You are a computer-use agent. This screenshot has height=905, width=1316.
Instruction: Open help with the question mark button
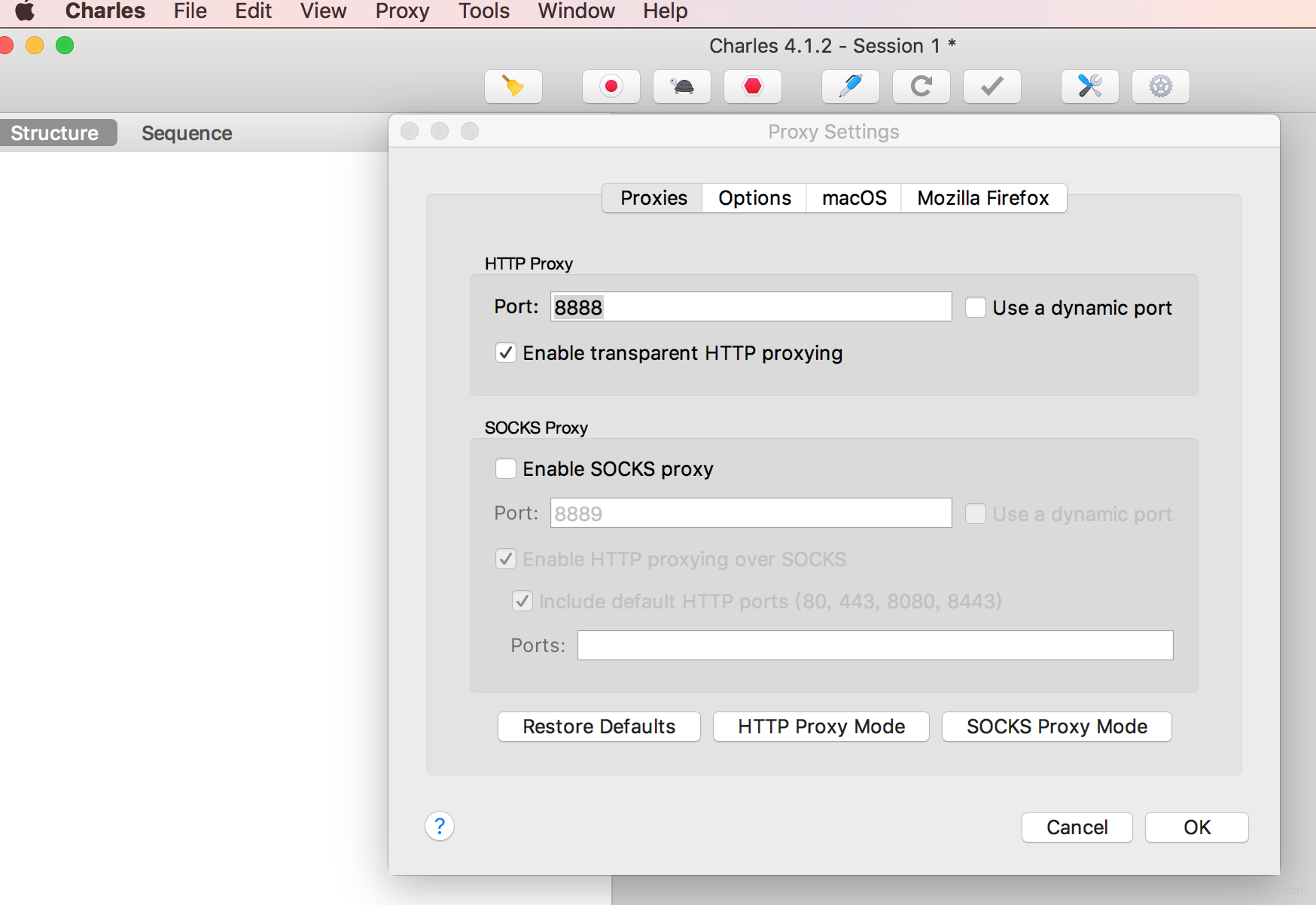coord(440,826)
